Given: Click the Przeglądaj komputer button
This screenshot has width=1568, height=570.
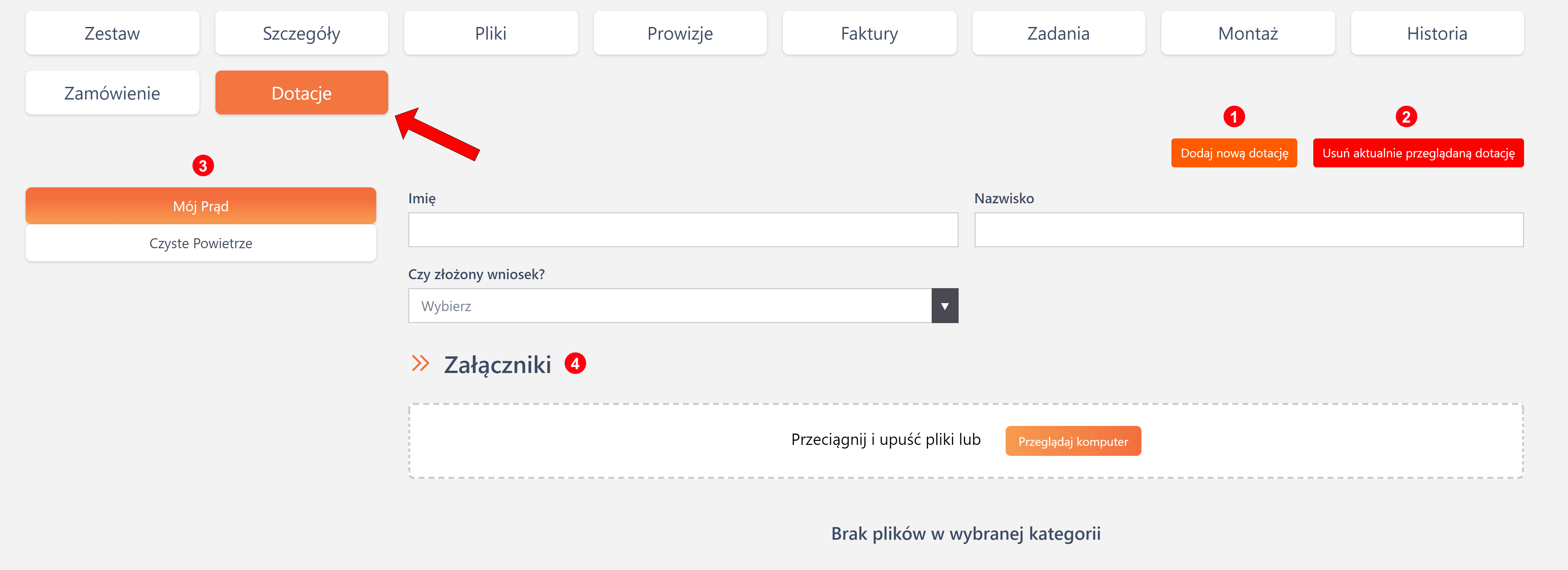Looking at the screenshot, I should [x=1073, y=442].
